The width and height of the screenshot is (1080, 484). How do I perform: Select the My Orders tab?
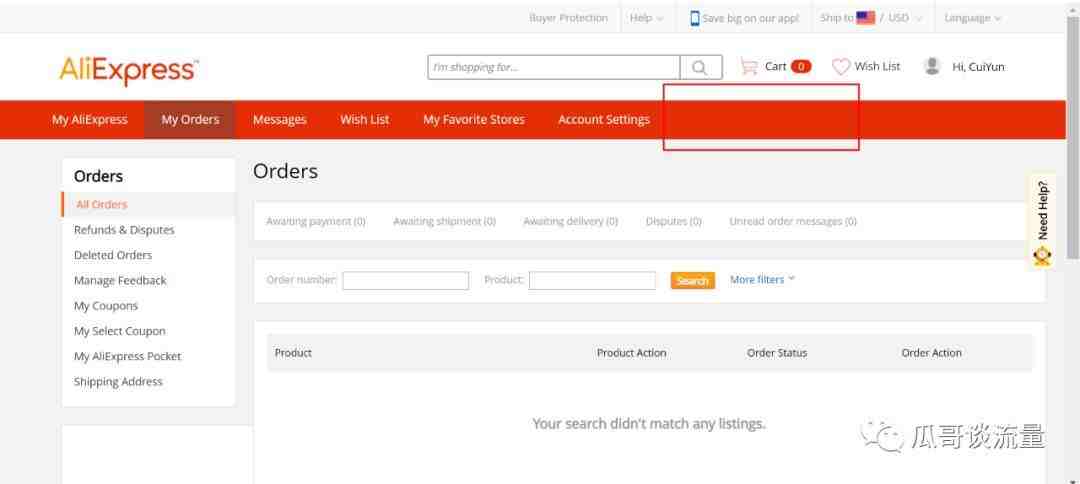coord(190,120)
